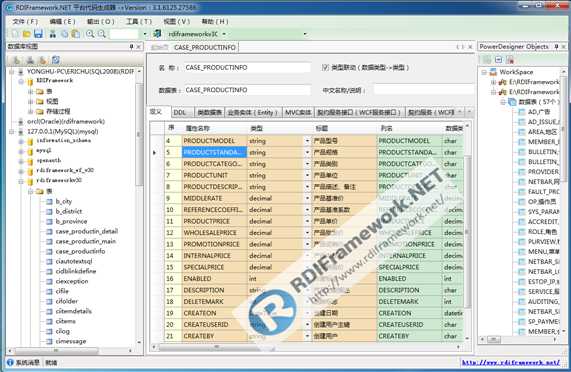Open type dropdown for PRODUCTSTANDA row

(307, 153)
